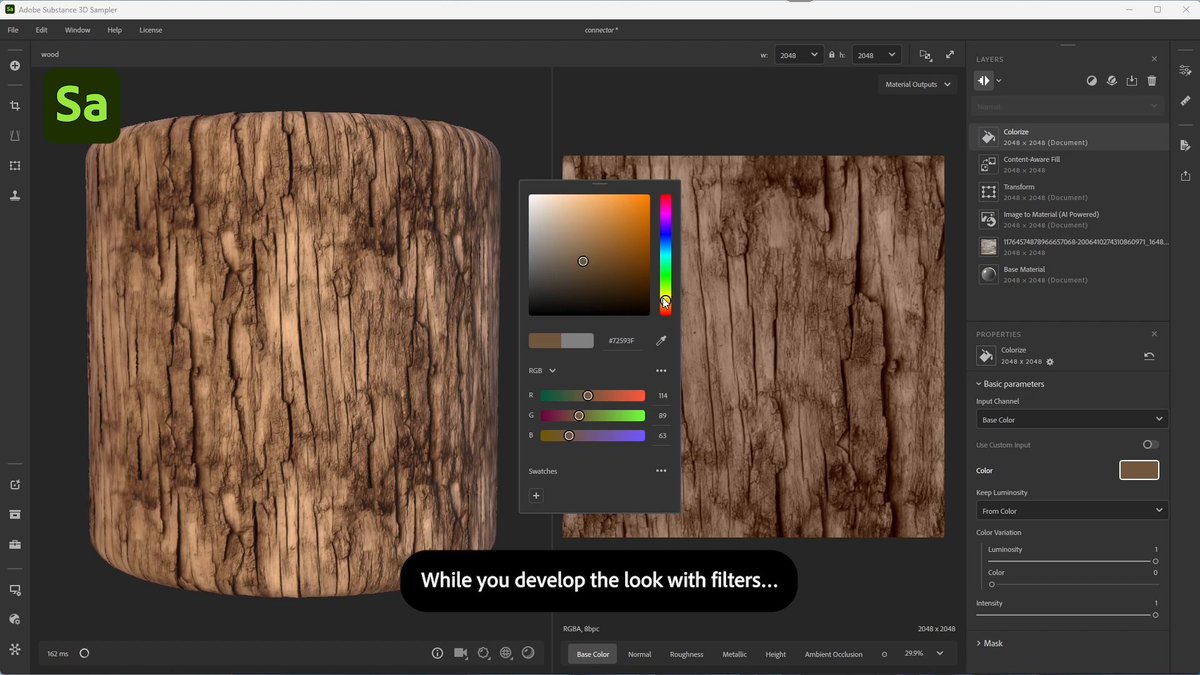The width and height of the screenshot is (1200, 675).
Task: Open the Help menu
Action: [x=115, y=30]
